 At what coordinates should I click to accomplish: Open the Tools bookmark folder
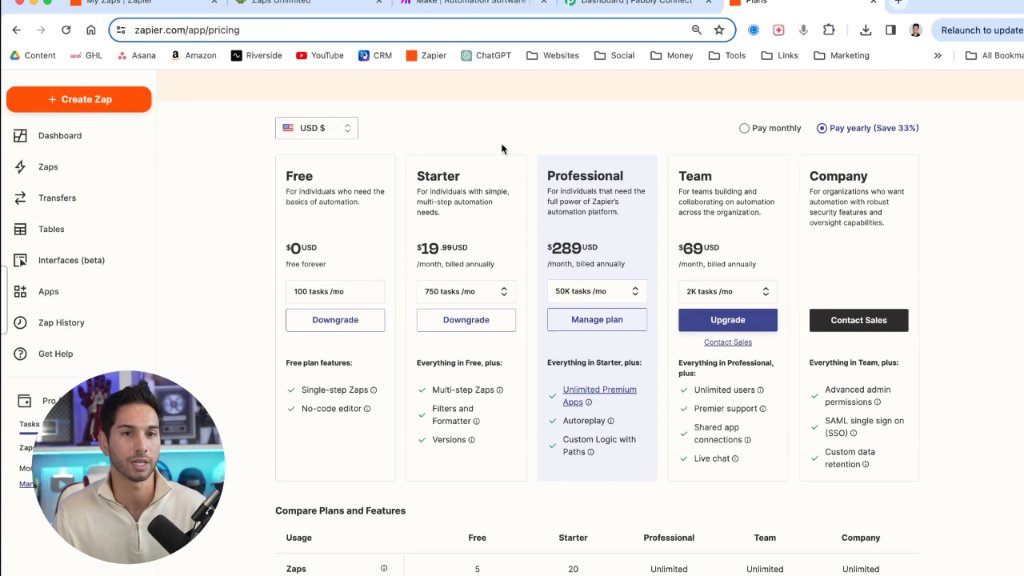click(727, 56)
